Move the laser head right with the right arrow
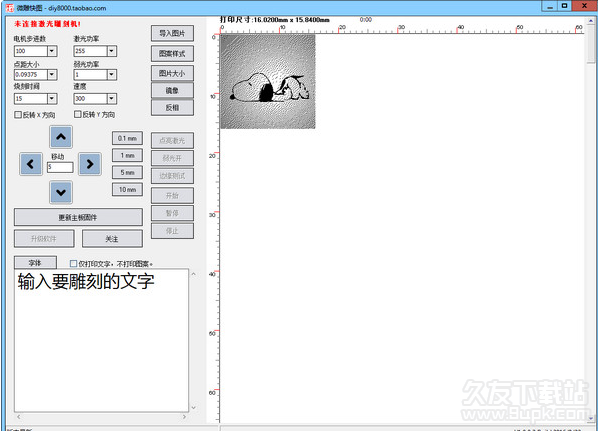Viewport: 598px width, 431px height. (90, 164)
